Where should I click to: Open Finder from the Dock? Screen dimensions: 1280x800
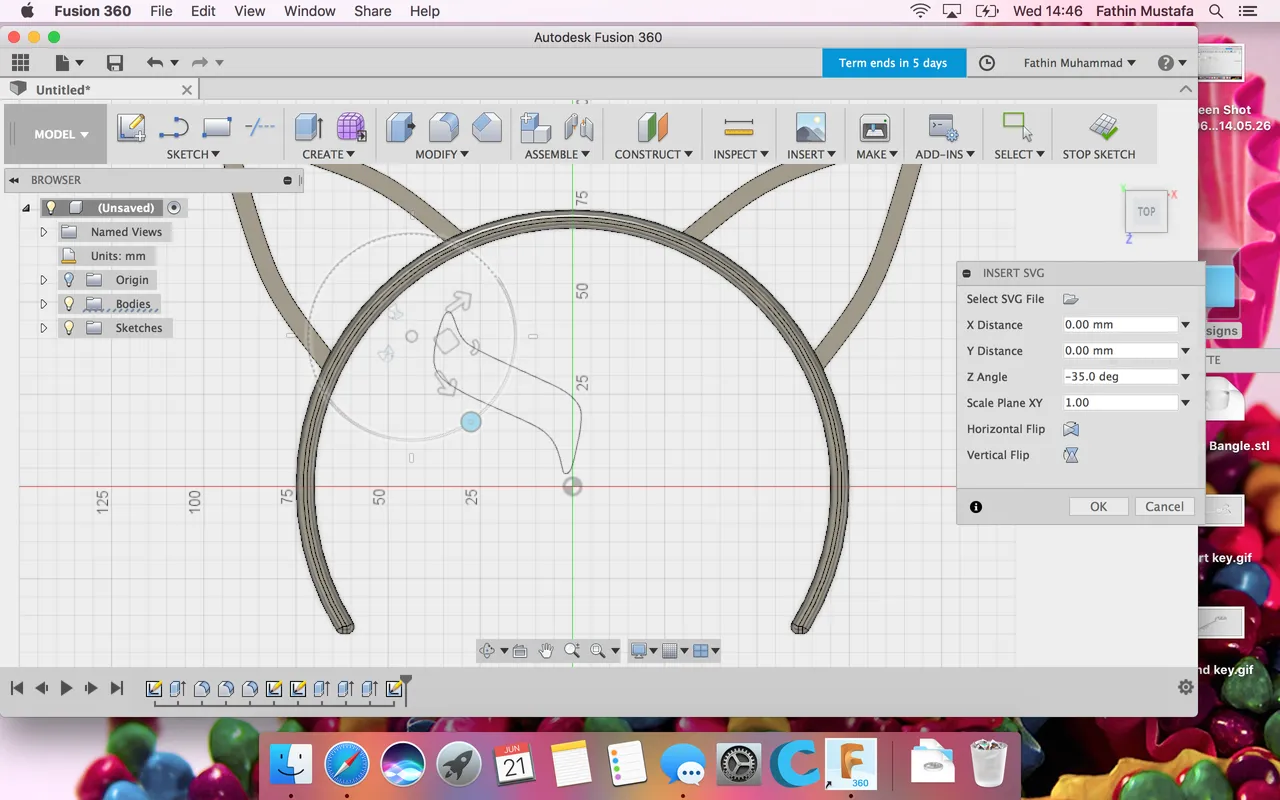pos(291,765)
